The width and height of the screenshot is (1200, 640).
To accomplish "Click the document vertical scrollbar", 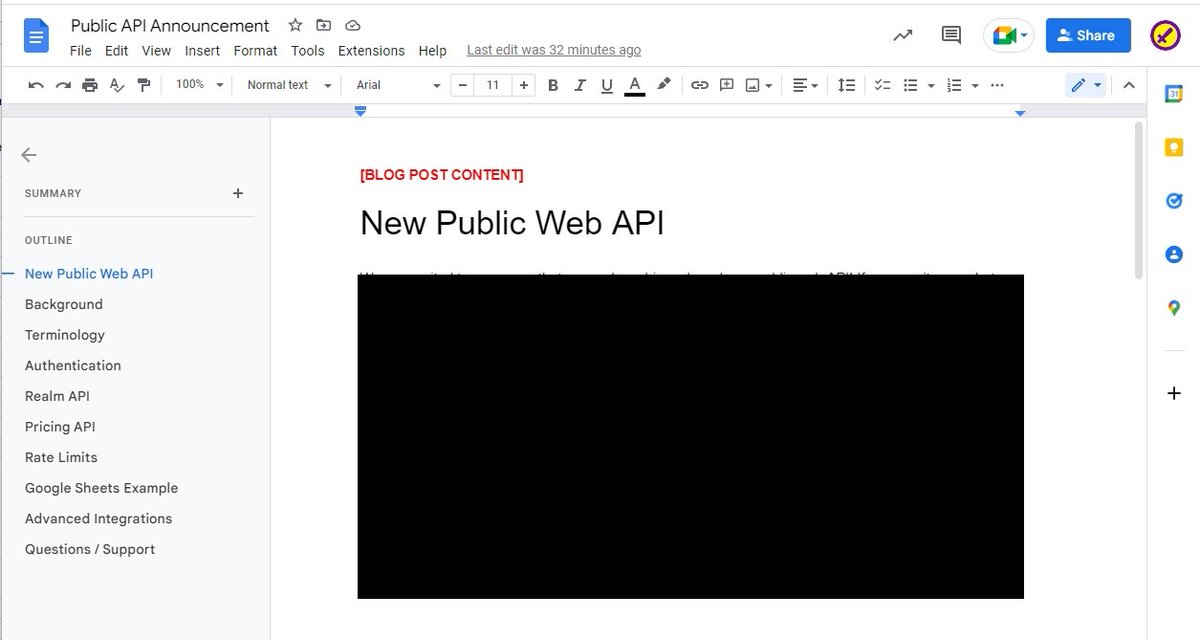I will (1139, 200).
